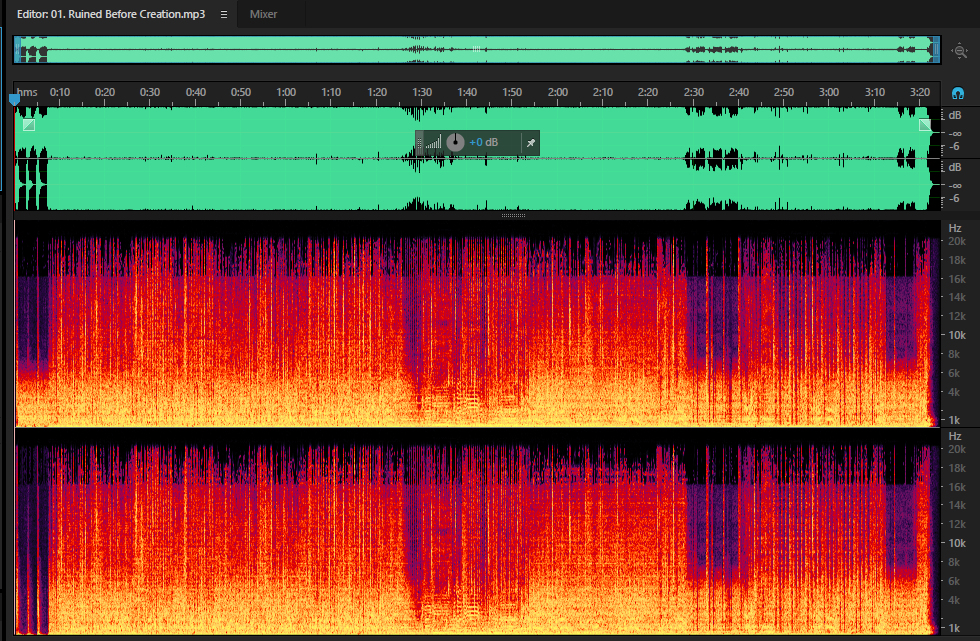Select Editor: 01. Ruined Before Creation.mp3 tab
This screenshot has height=641, width=980.
coord(111,14)
